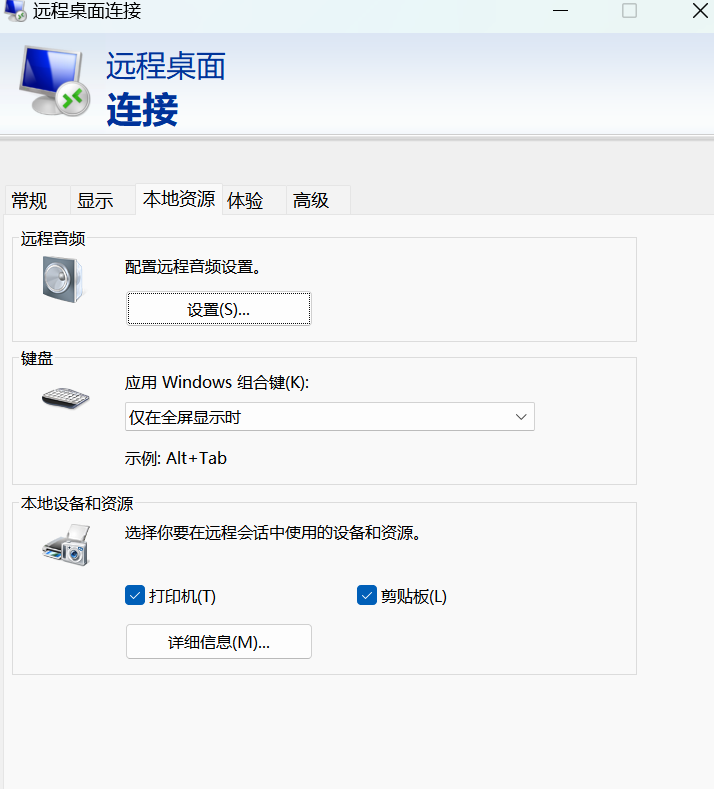This screenshot has width=714, height=789.
Task: Open the 高级 tab
Action: [x=319, y=200]
